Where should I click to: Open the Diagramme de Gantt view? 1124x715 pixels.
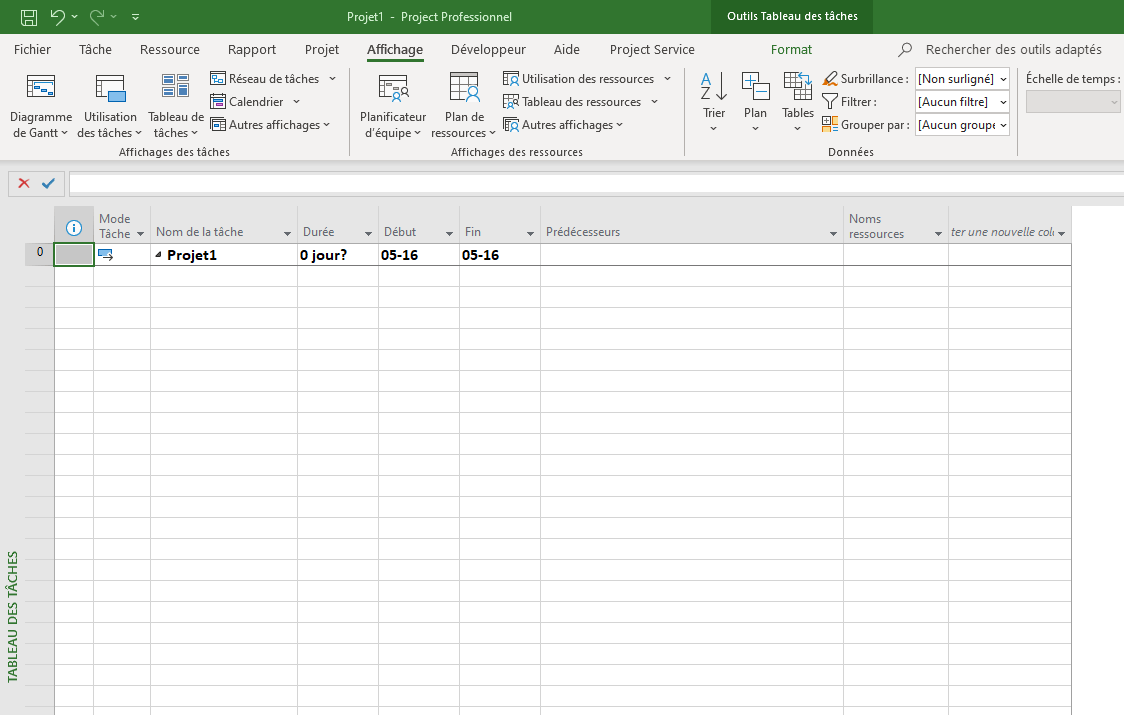(x=41, y=105)
